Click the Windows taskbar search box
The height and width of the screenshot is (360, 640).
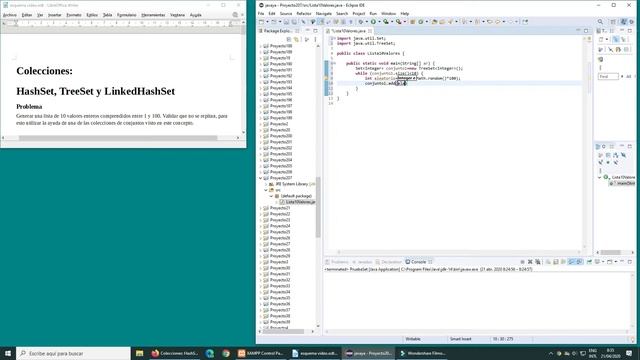pyautogui.click(x=73, y=353)
